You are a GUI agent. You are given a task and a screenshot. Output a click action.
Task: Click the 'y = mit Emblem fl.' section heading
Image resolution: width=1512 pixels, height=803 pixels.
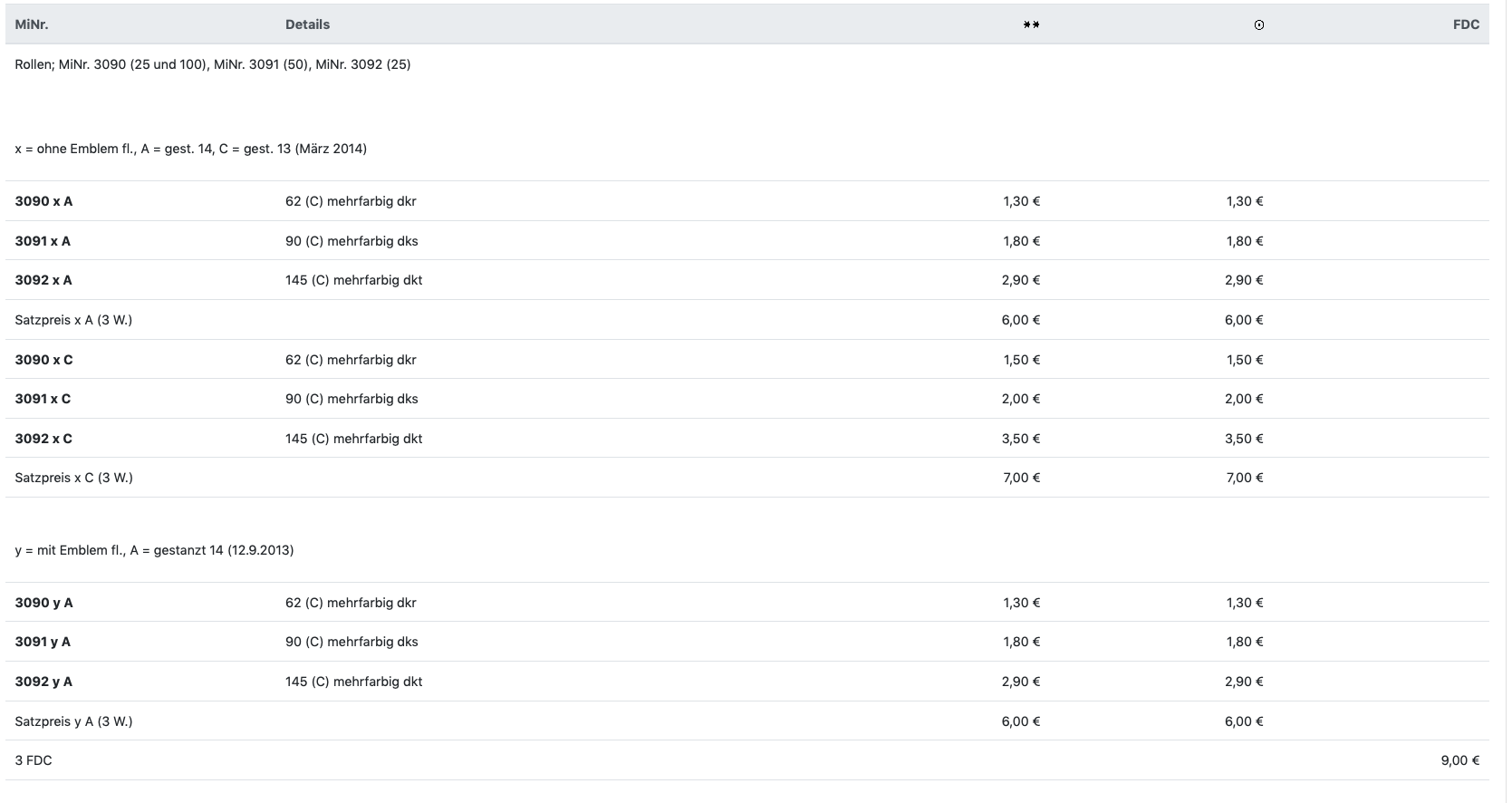pyautogui.click(x=154, y=550)
